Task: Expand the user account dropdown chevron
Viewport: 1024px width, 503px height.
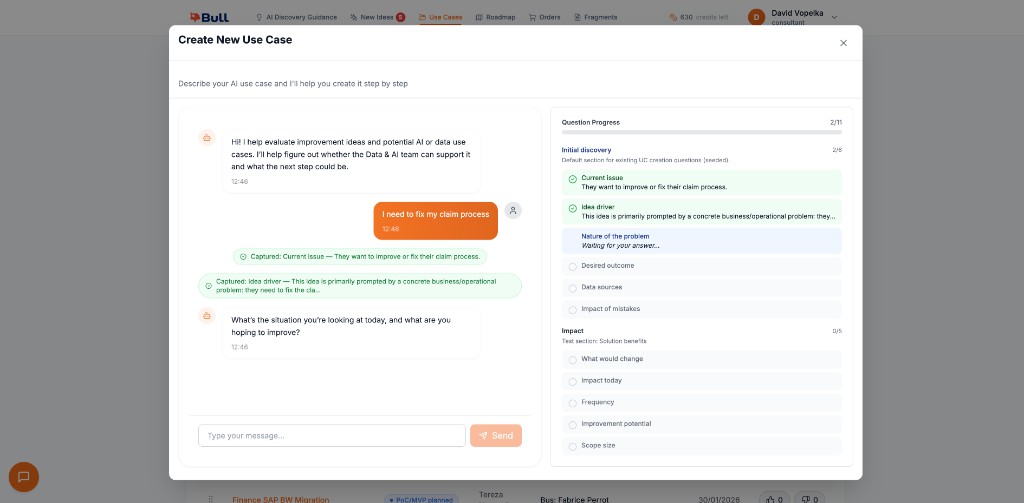Action: 834,18
